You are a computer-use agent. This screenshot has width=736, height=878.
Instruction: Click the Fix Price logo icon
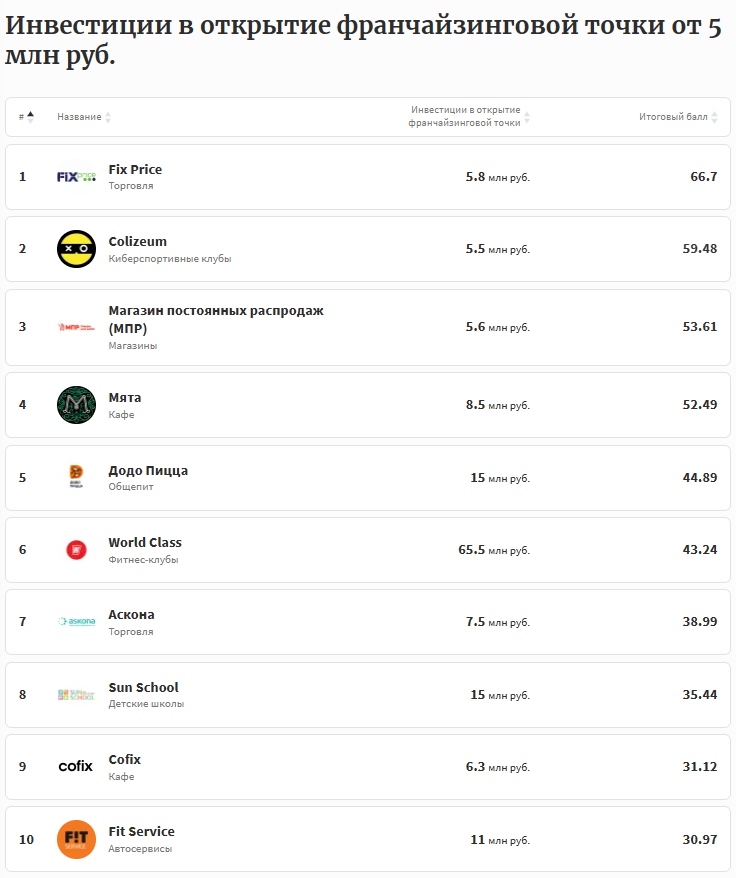(x=76, y=177)
